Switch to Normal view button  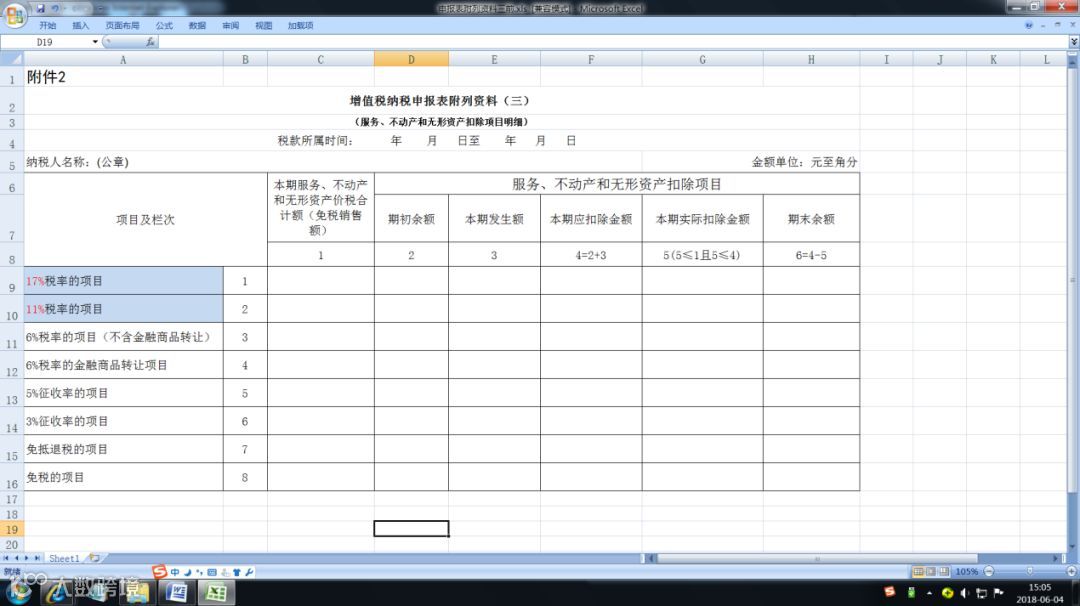pyautogui.click(x=918, y=572)
